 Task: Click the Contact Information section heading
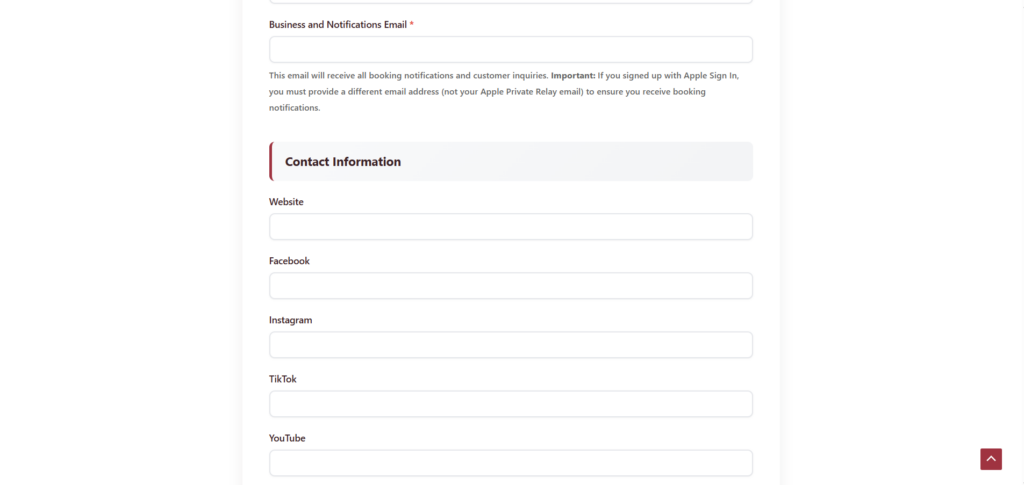click(343, 162)
